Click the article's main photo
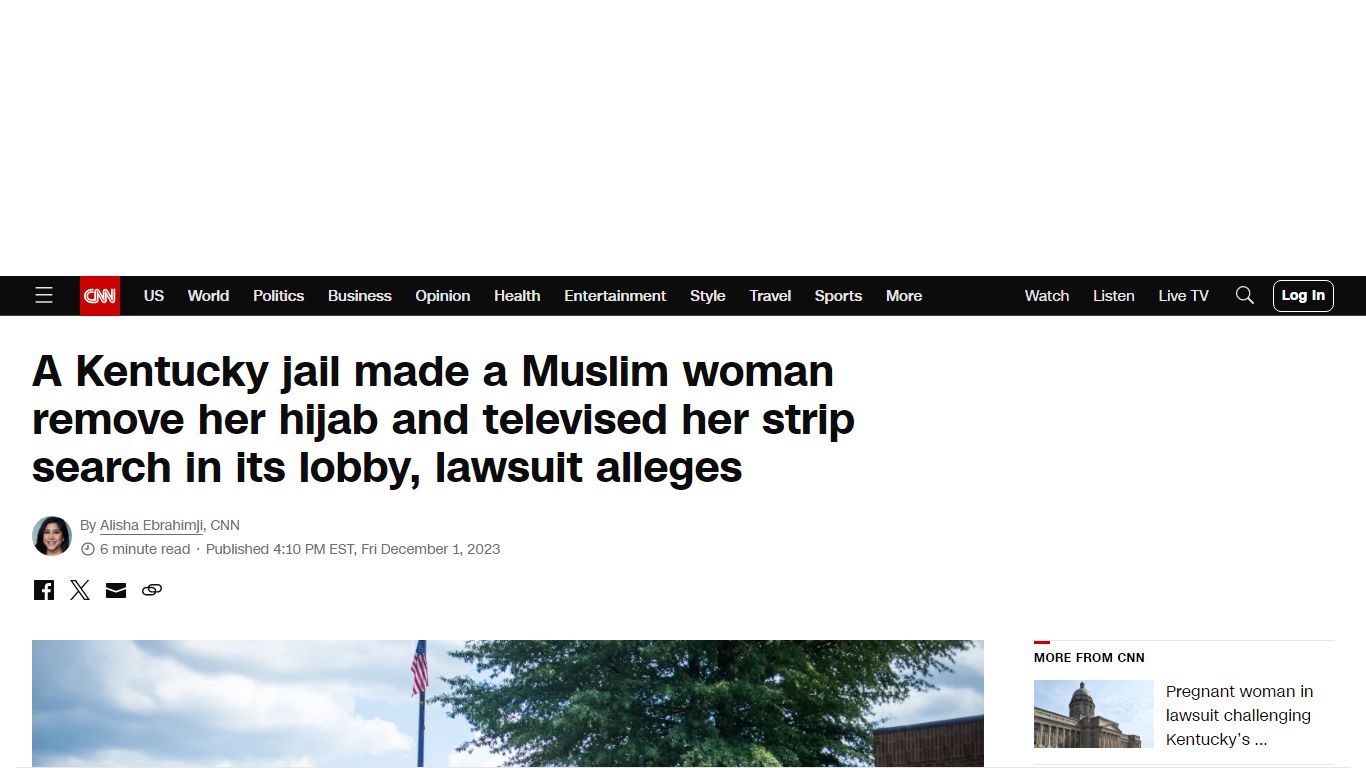Image resolution: width=1366 pixels, height=768 pixels. pyautogui.click(x=508, y=704)
